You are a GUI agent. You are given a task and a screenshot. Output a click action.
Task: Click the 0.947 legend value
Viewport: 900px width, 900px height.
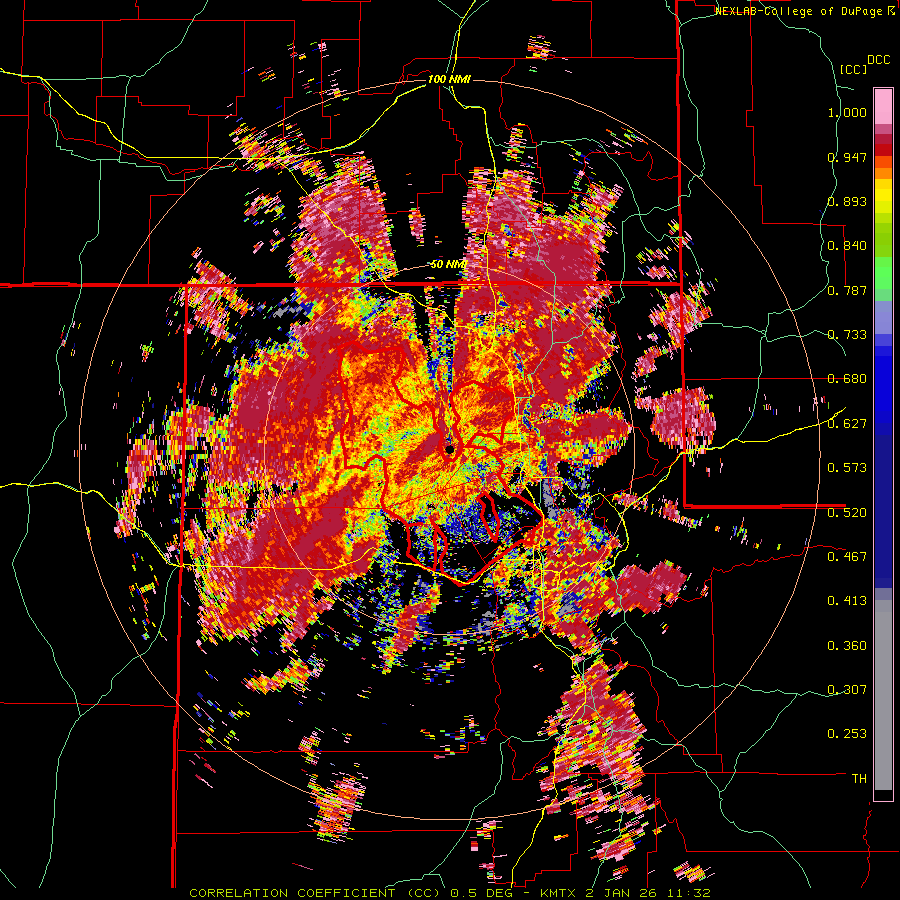847,157
